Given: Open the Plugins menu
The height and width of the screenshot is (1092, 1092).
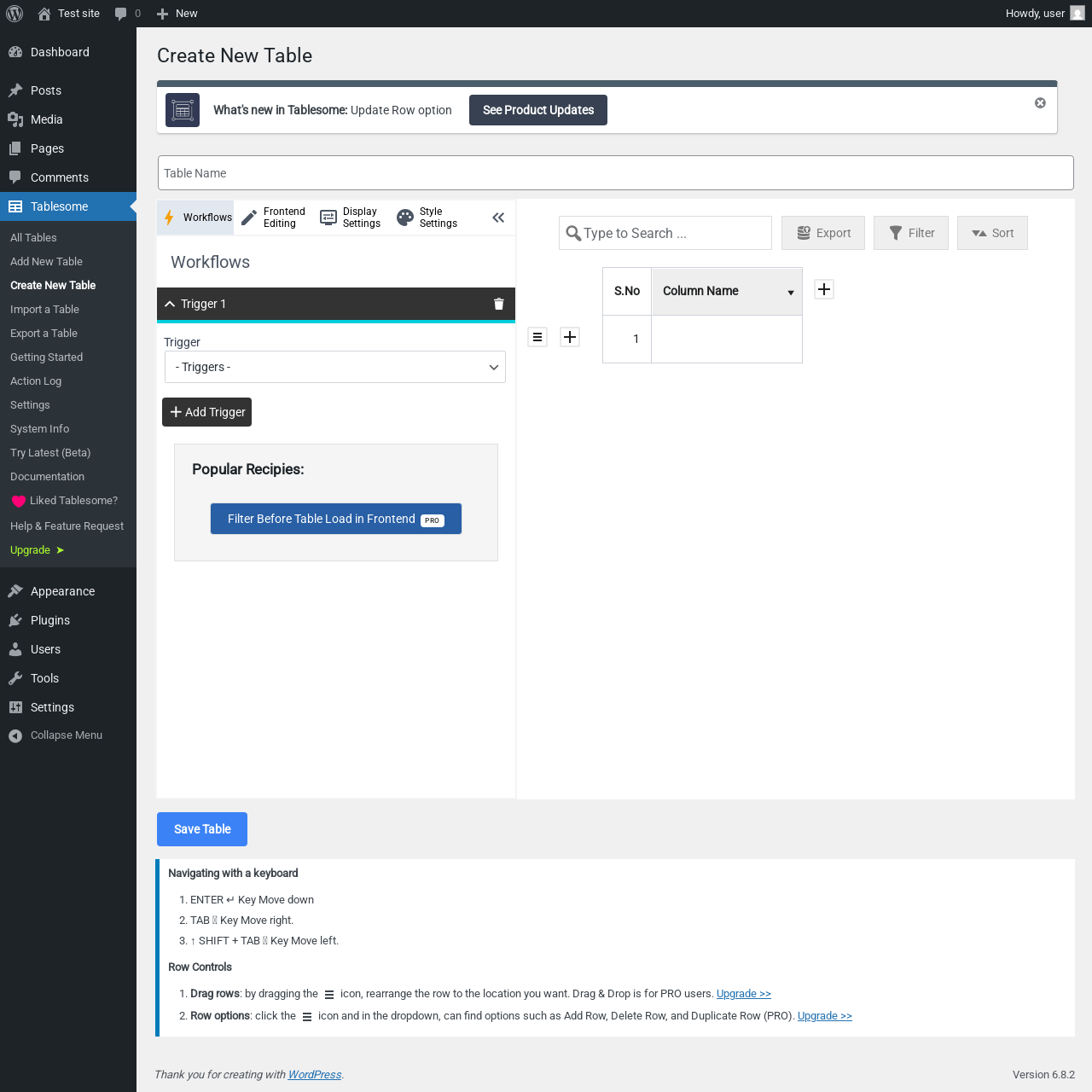Looking at the screenshot, I should pos(68,620).
